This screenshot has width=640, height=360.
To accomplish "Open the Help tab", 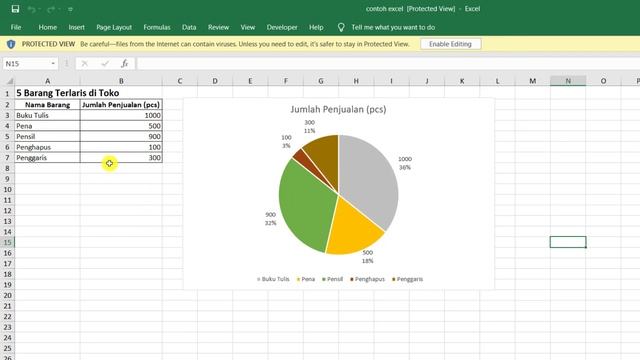I will (x=316, y=27).
